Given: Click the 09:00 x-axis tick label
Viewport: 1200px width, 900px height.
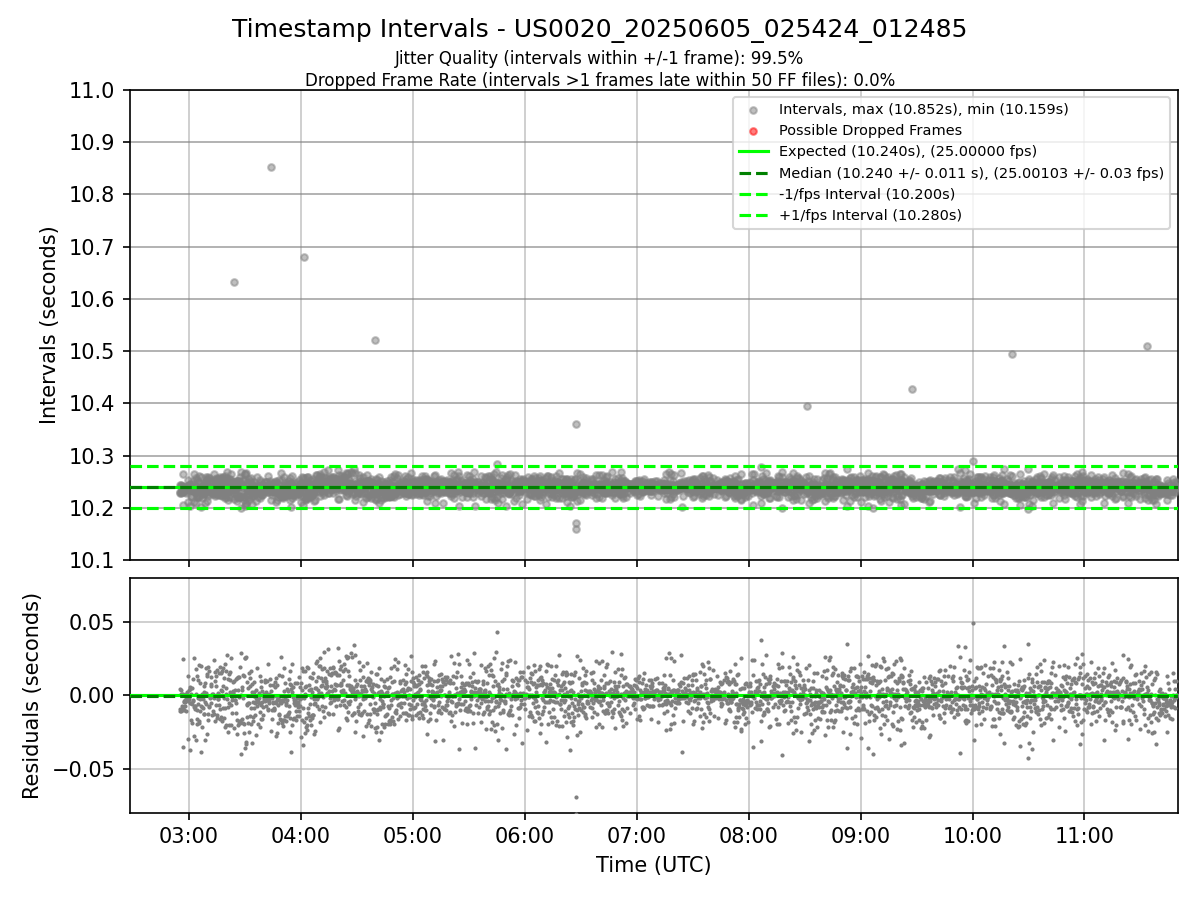Looking at the screenshot, I should tap(861, 833).
